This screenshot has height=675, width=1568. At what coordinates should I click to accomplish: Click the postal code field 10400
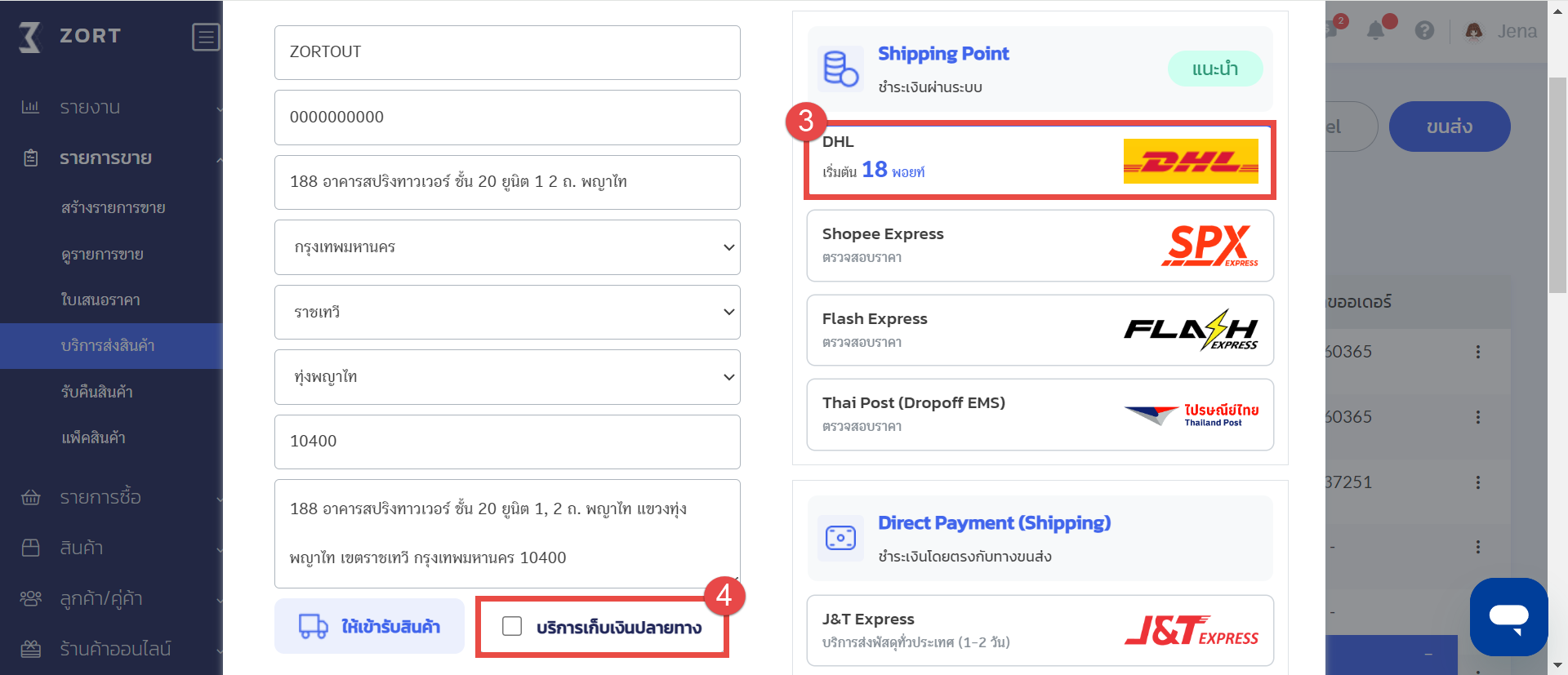pos(507,442)
